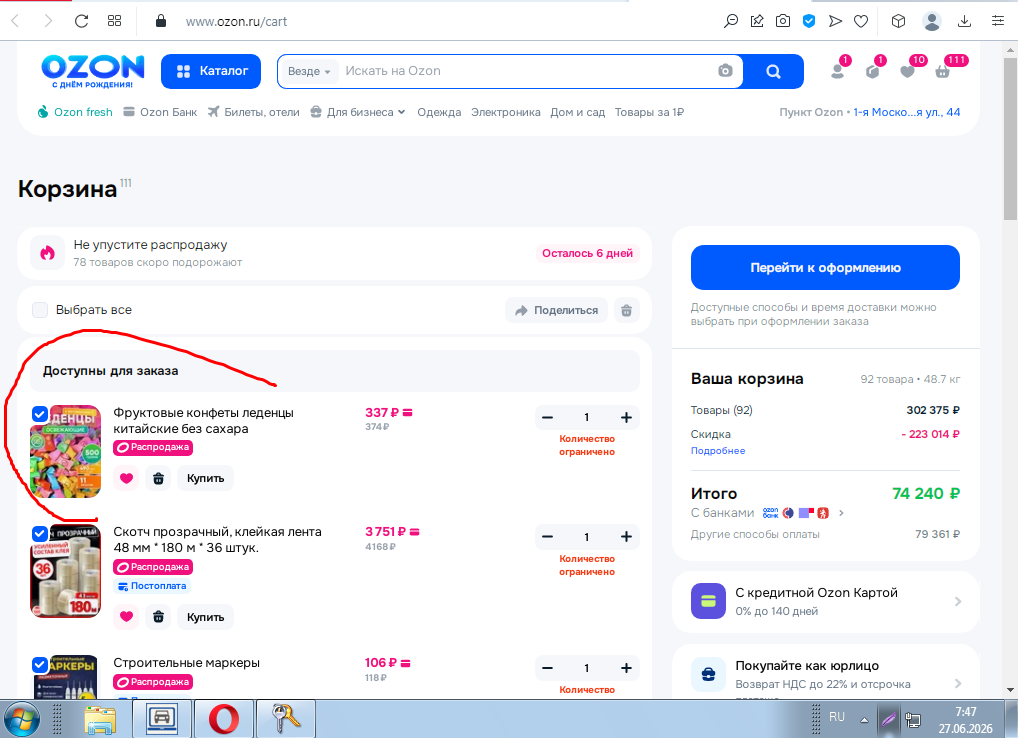Screen dimensions: 1018x738
Task: Click the OZON logo
Action: point(92,71)
